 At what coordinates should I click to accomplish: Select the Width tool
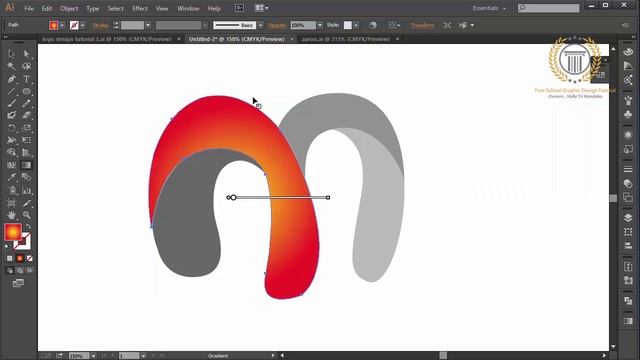pyautogui.click(x=11, y=140)
